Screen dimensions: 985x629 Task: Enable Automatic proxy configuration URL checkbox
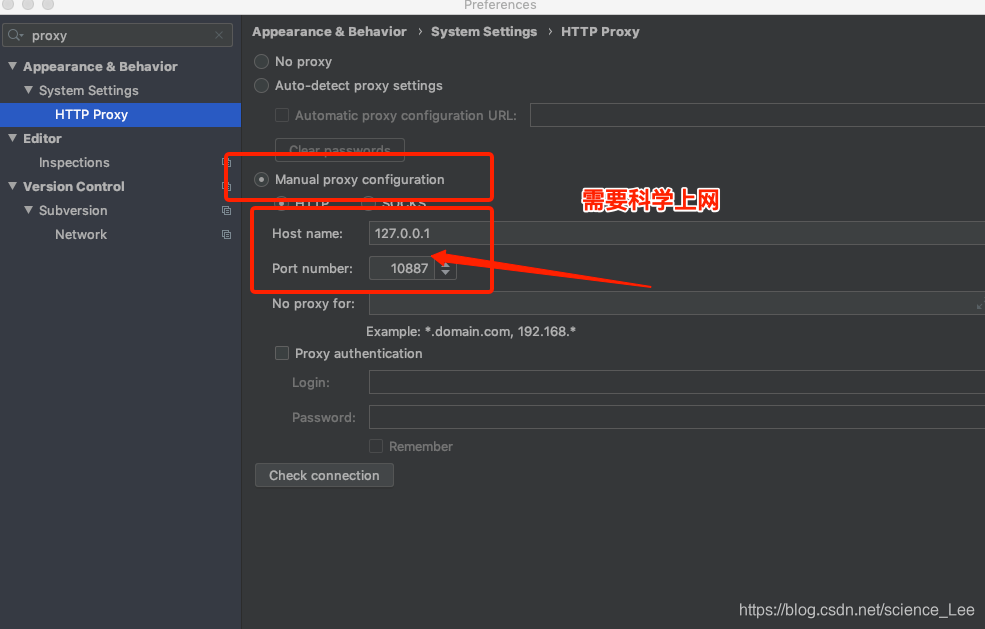pos(282,116)
